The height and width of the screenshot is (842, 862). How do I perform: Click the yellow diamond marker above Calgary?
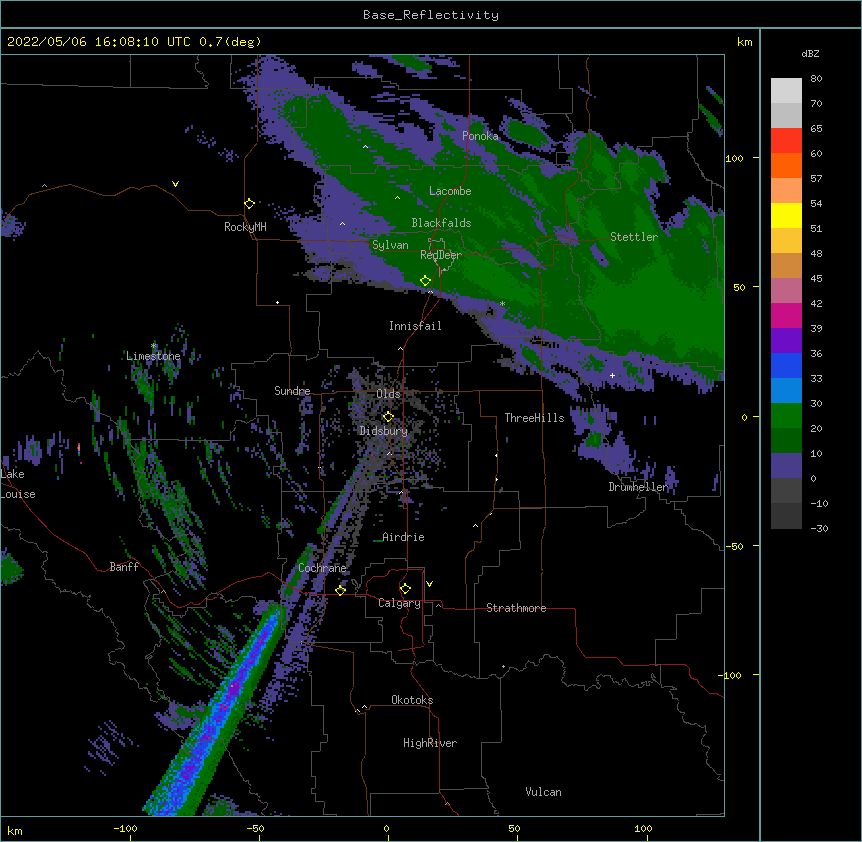[x=405, y=589]
